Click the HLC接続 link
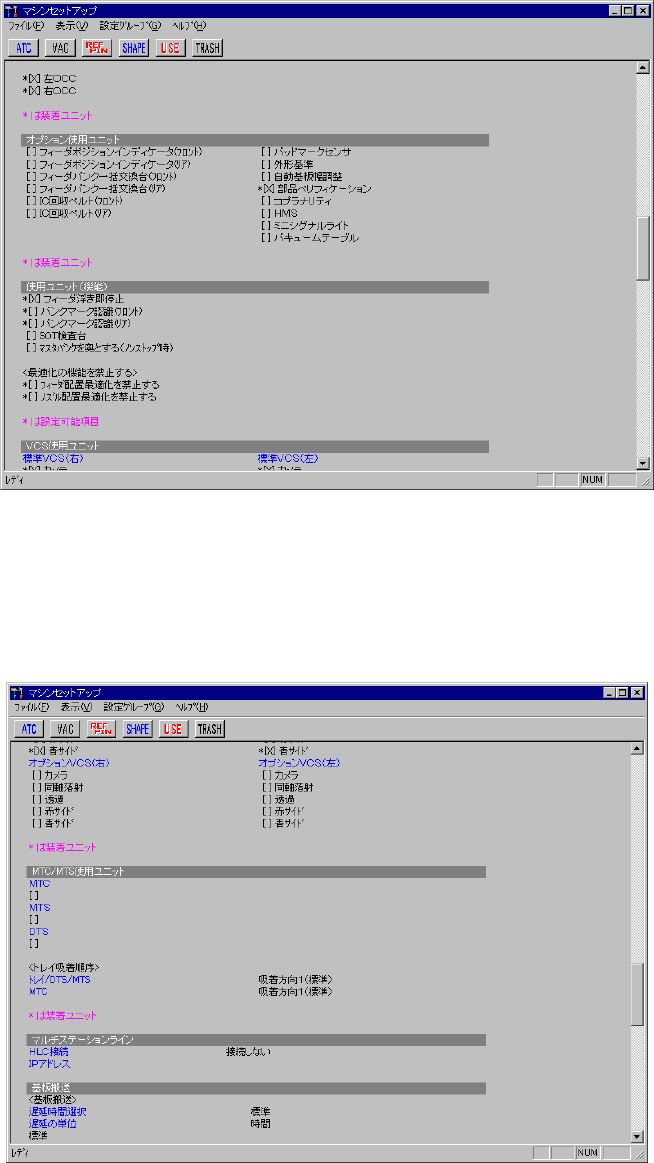This screenshot has width=654, height=1163. (x=49, y=1052)
